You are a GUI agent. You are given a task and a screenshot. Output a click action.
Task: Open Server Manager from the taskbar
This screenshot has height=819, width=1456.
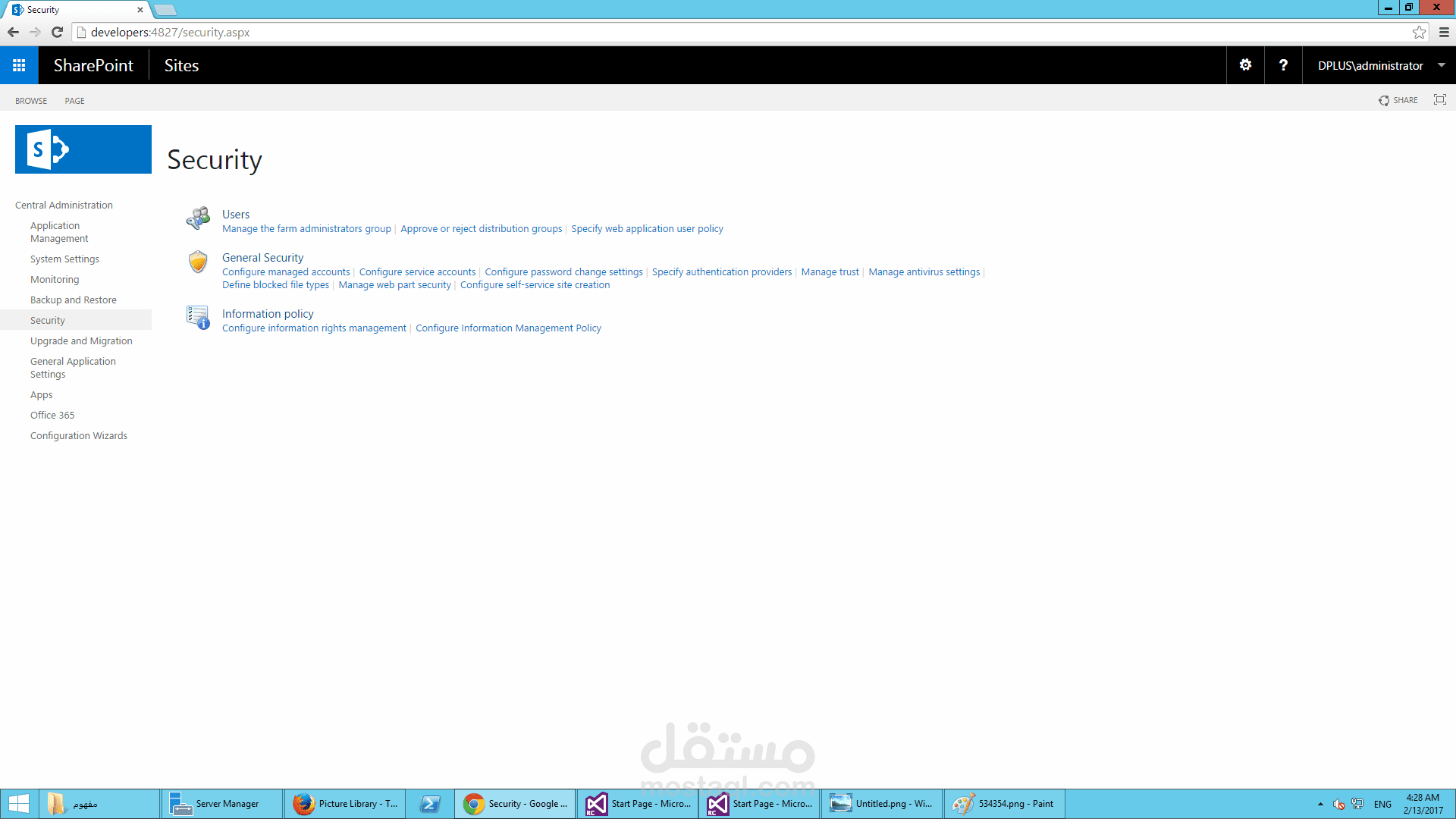tap(221, 804)
